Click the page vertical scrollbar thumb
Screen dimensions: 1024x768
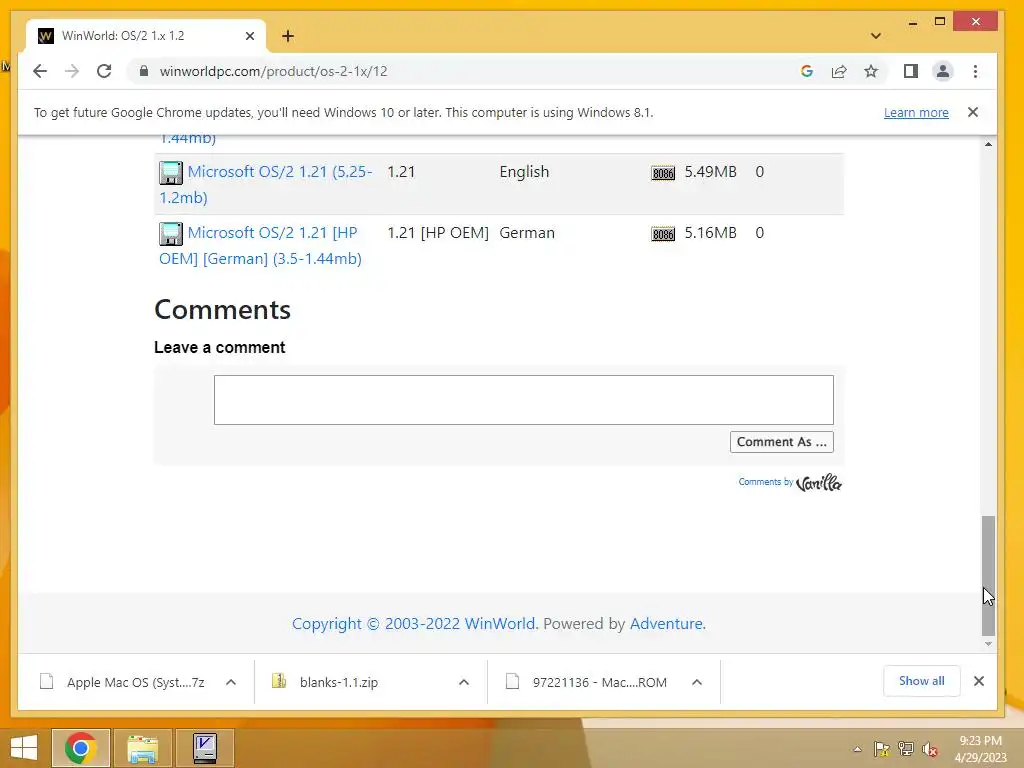click(x=988, y=575)
